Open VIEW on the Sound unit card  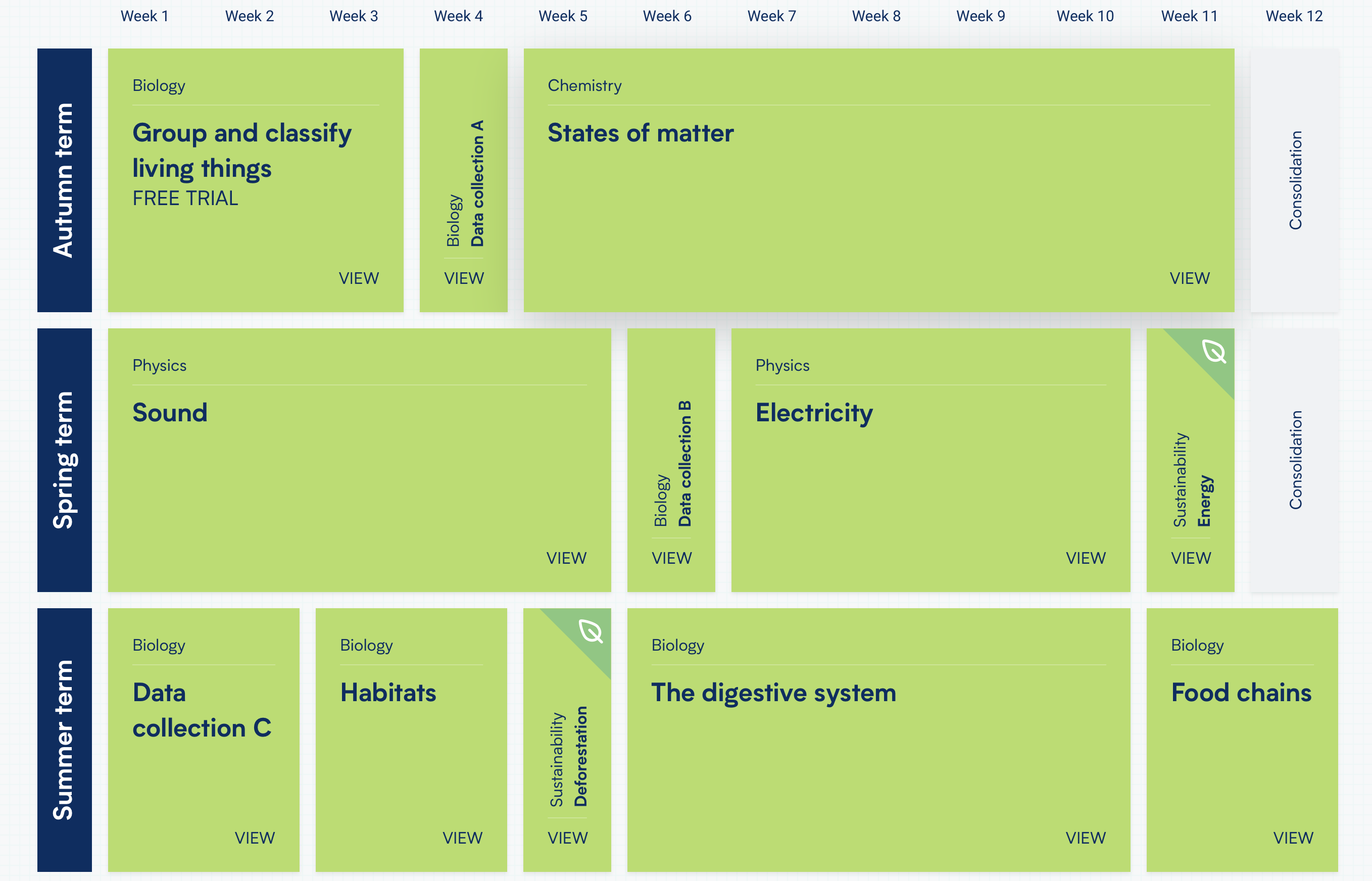click(566, 558)
